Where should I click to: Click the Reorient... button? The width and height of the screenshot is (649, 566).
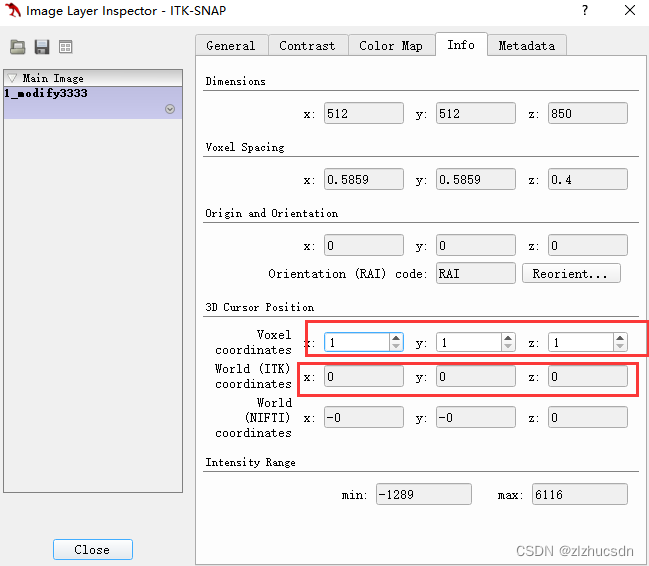click(x=571, y=273)
